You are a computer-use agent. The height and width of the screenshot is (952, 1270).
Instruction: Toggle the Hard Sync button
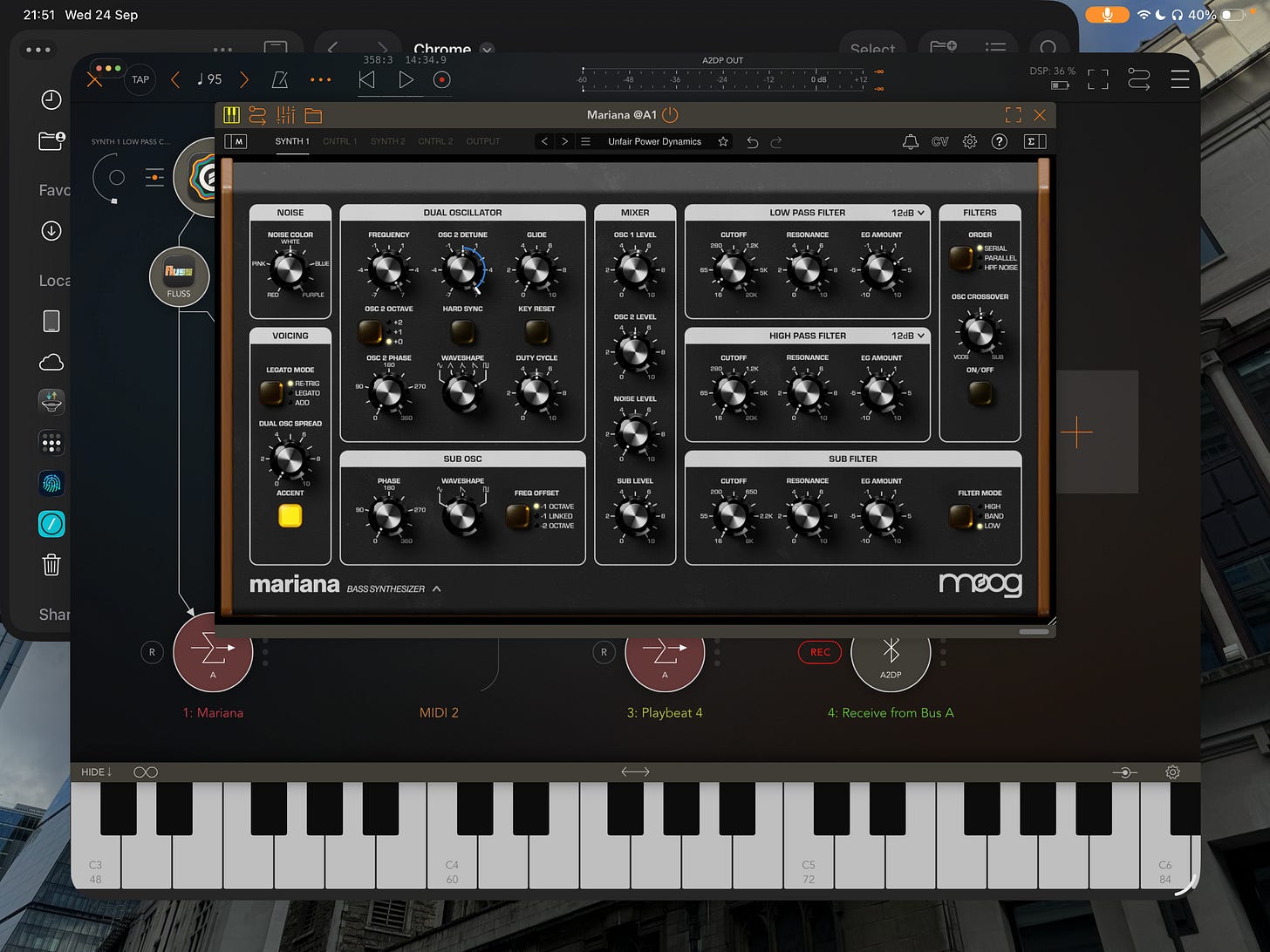pyautogui.click(x=462, y=331)
